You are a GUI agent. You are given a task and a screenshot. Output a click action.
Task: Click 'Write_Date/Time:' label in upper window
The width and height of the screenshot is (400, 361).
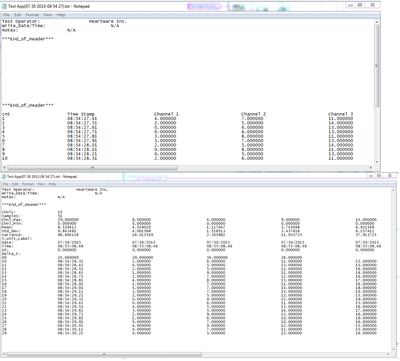click(24, 26)
